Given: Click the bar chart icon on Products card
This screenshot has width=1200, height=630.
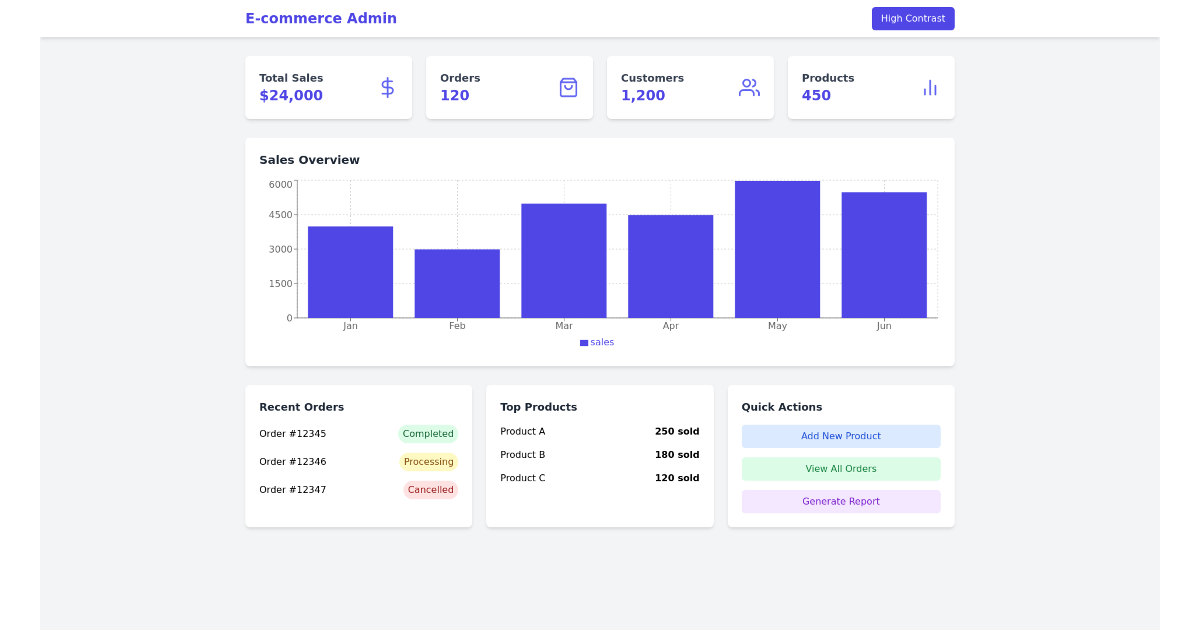Looking at the screenshot, I should 930,87.
